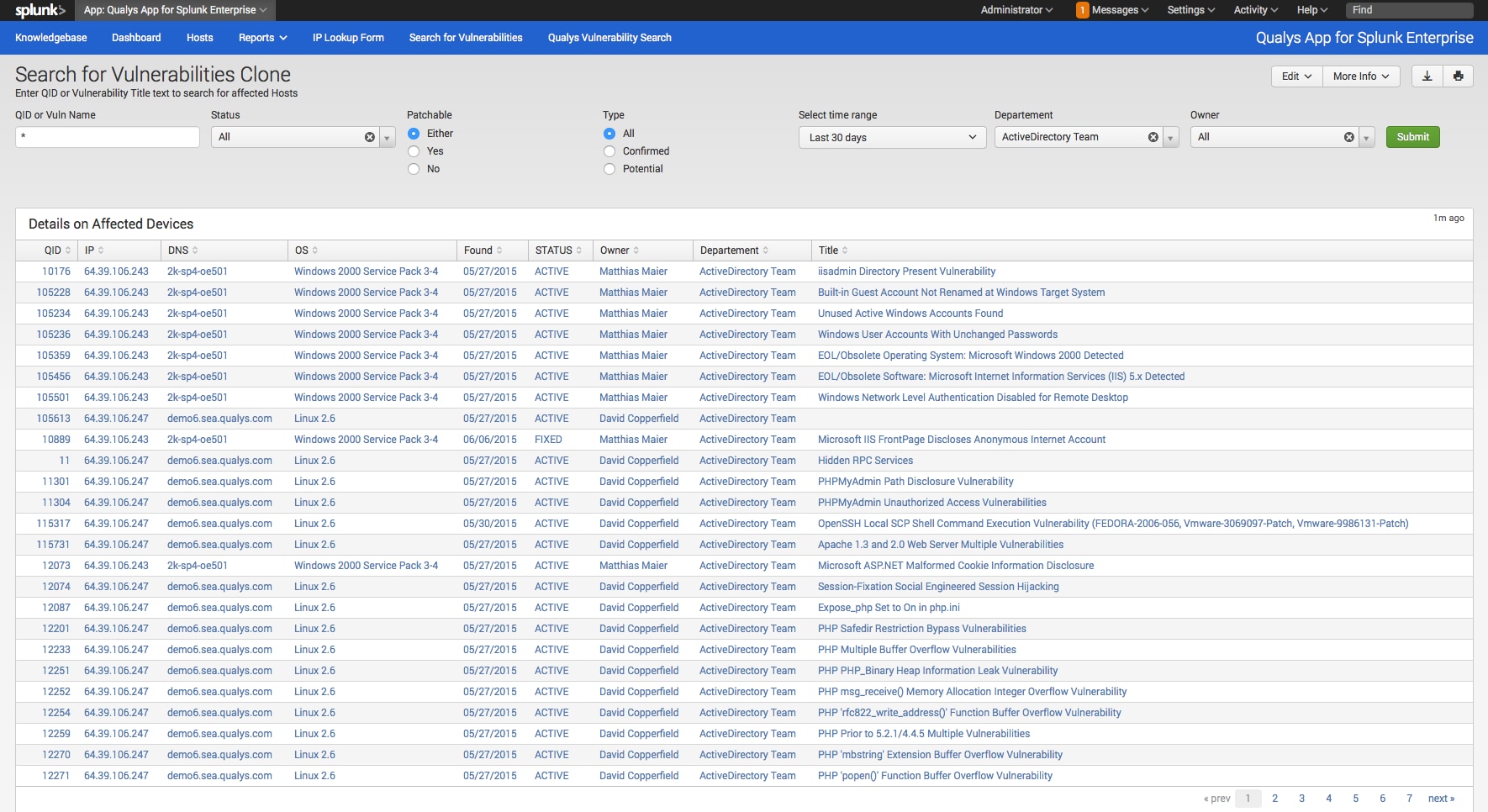Open the Help menu
The height and width of the screenshot is (812, 1488).
(x=1312, y=10)
